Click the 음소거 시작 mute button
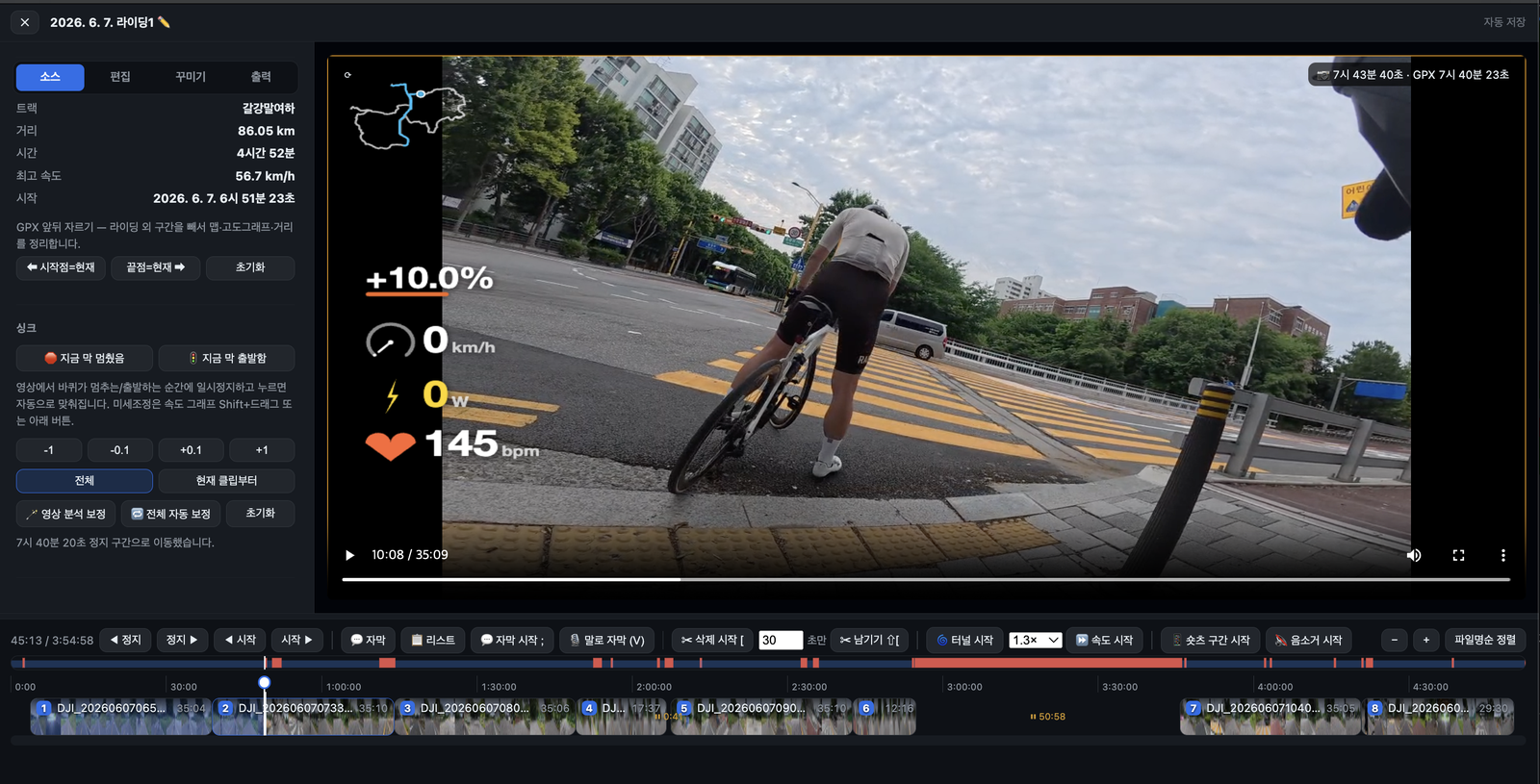Viewport: 1540px width, 784px height. (1308, 640)
